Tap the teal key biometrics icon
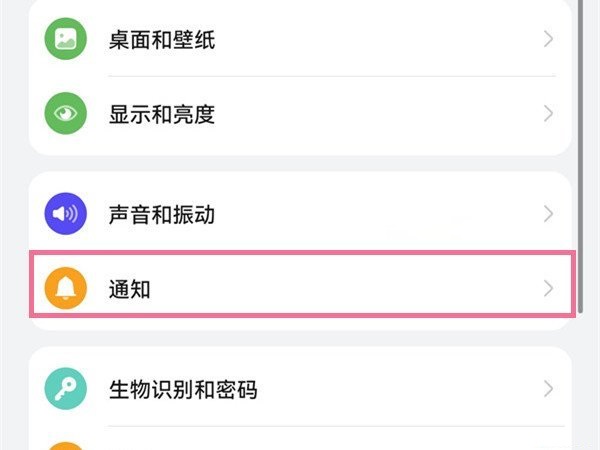The image size is (600, 450). (67, 389)
